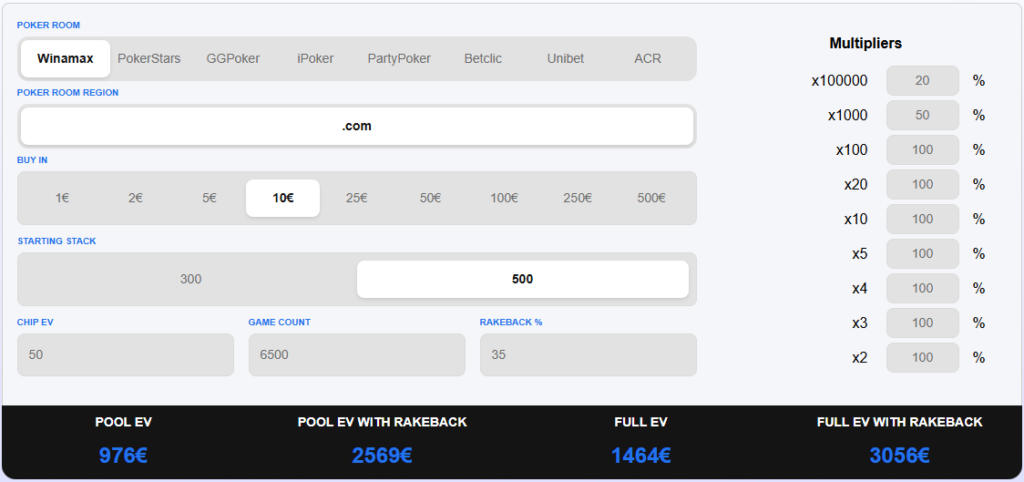Select the 25€ buy-in
This screenshot has width=1024, height=482.
click(357, 198)
